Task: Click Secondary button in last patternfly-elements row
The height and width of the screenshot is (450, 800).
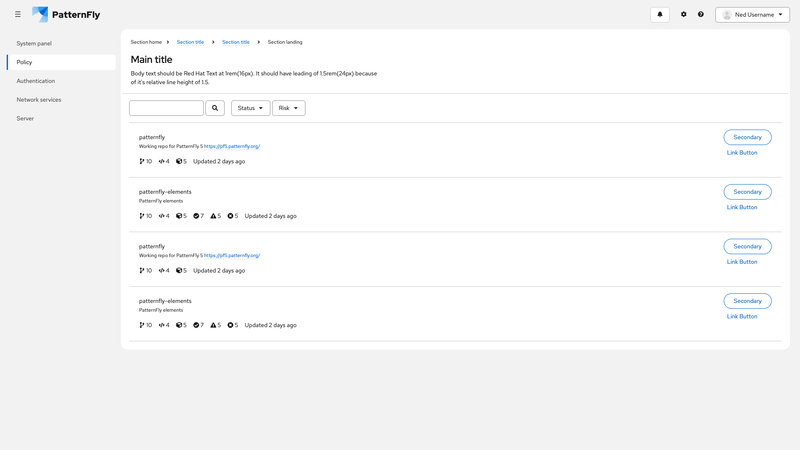Action: [747, 301]
